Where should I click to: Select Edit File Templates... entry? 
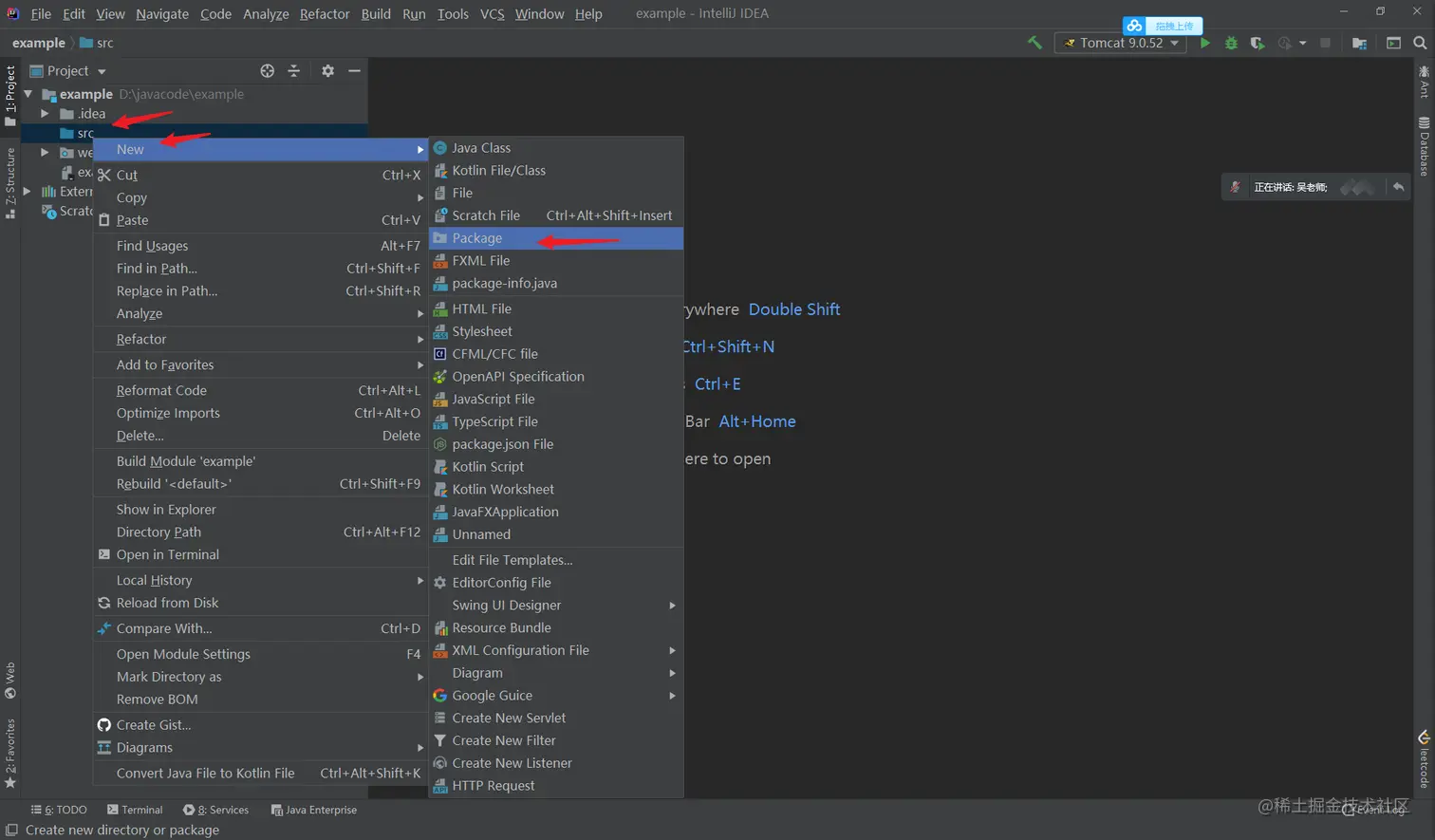(x=556, y=560)
